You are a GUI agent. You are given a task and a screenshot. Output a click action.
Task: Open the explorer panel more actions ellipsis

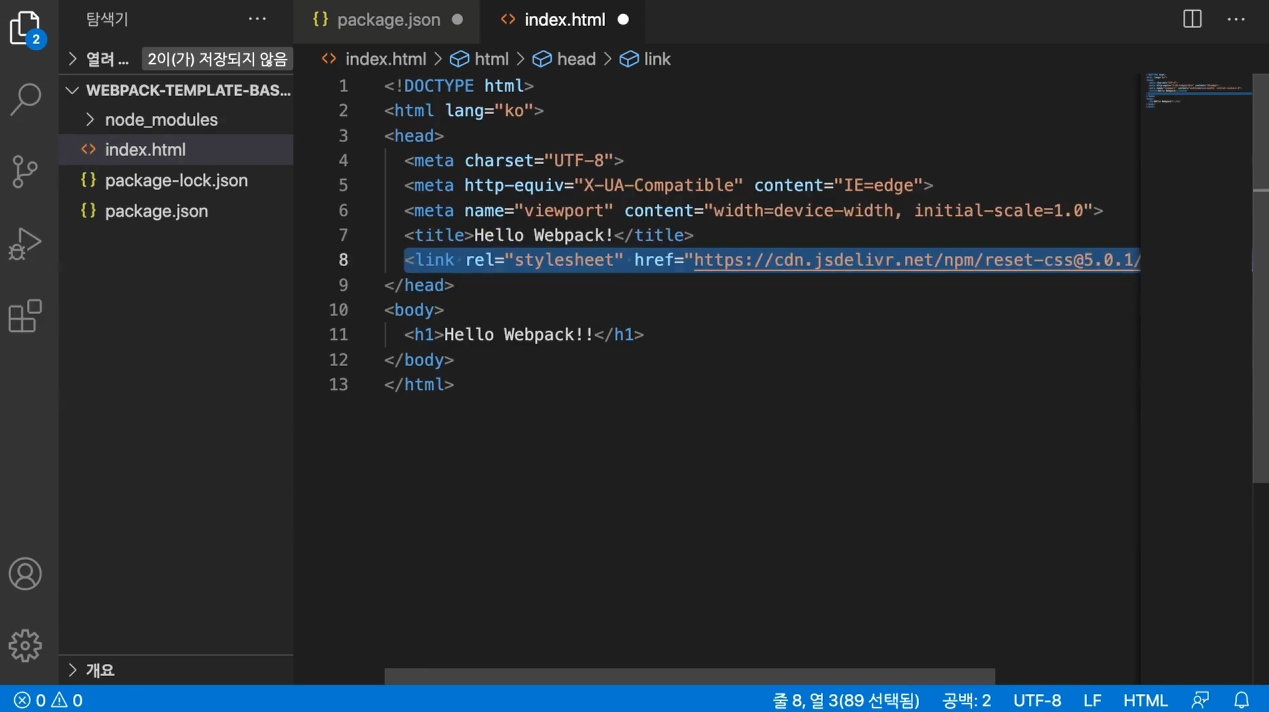(257, 19)
